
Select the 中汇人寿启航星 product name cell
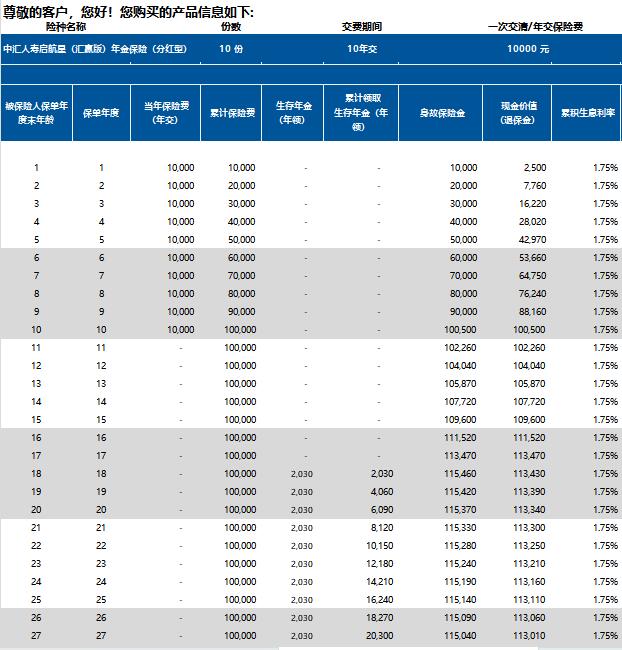(x=89, y=48)
